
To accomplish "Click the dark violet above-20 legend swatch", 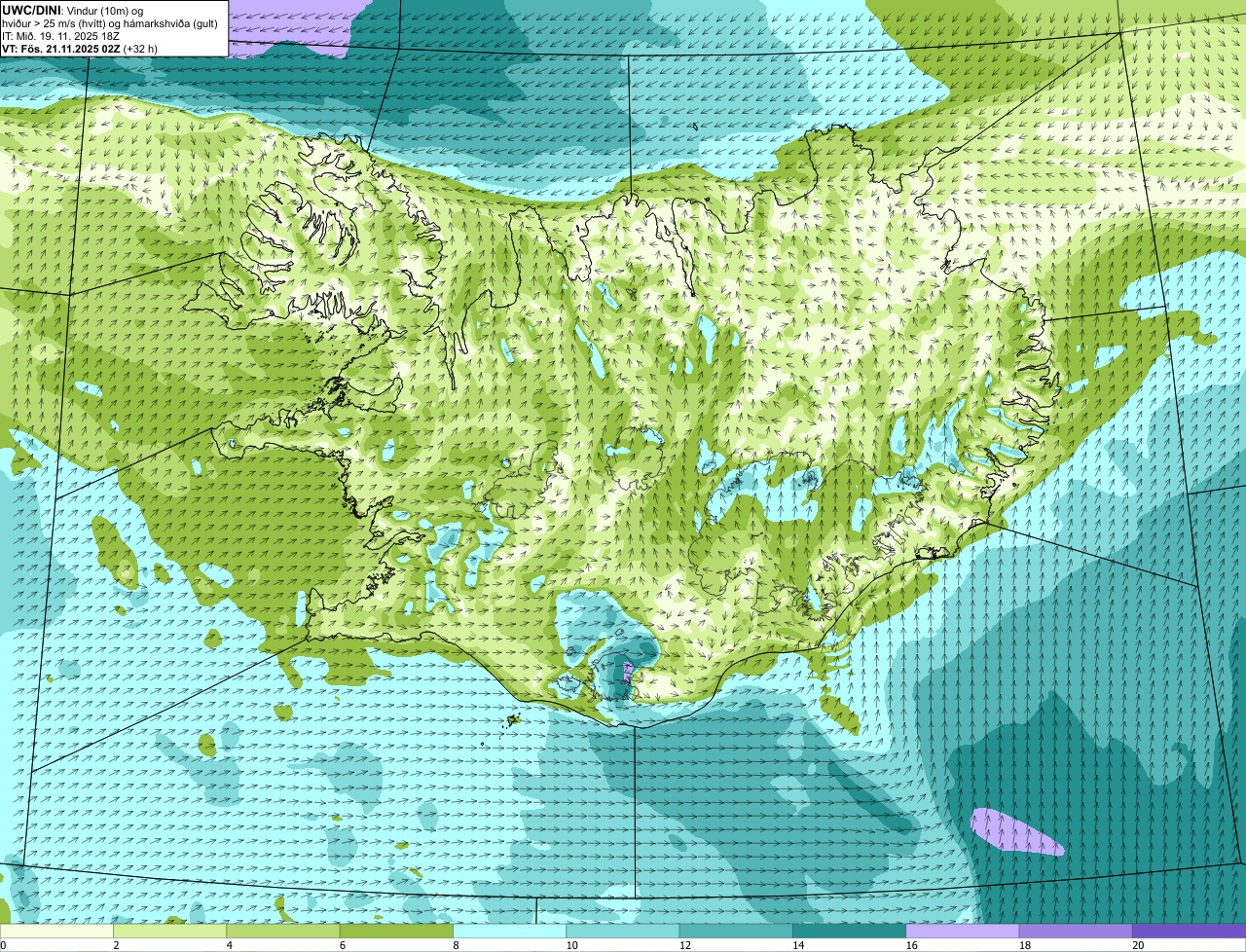I will (x=1190, y=932).
